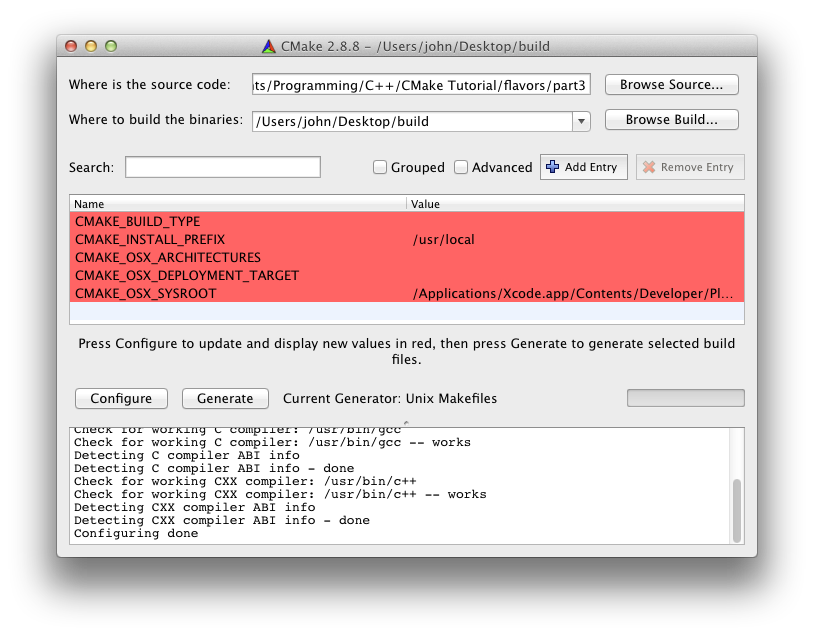This screenshot has width=814, height=636.
Task: Click the build binaries path field
Action: coord(413,121)
